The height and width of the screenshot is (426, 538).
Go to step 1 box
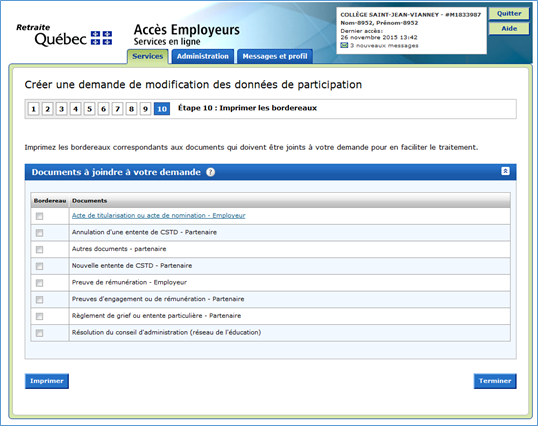(x=33, y=109)
